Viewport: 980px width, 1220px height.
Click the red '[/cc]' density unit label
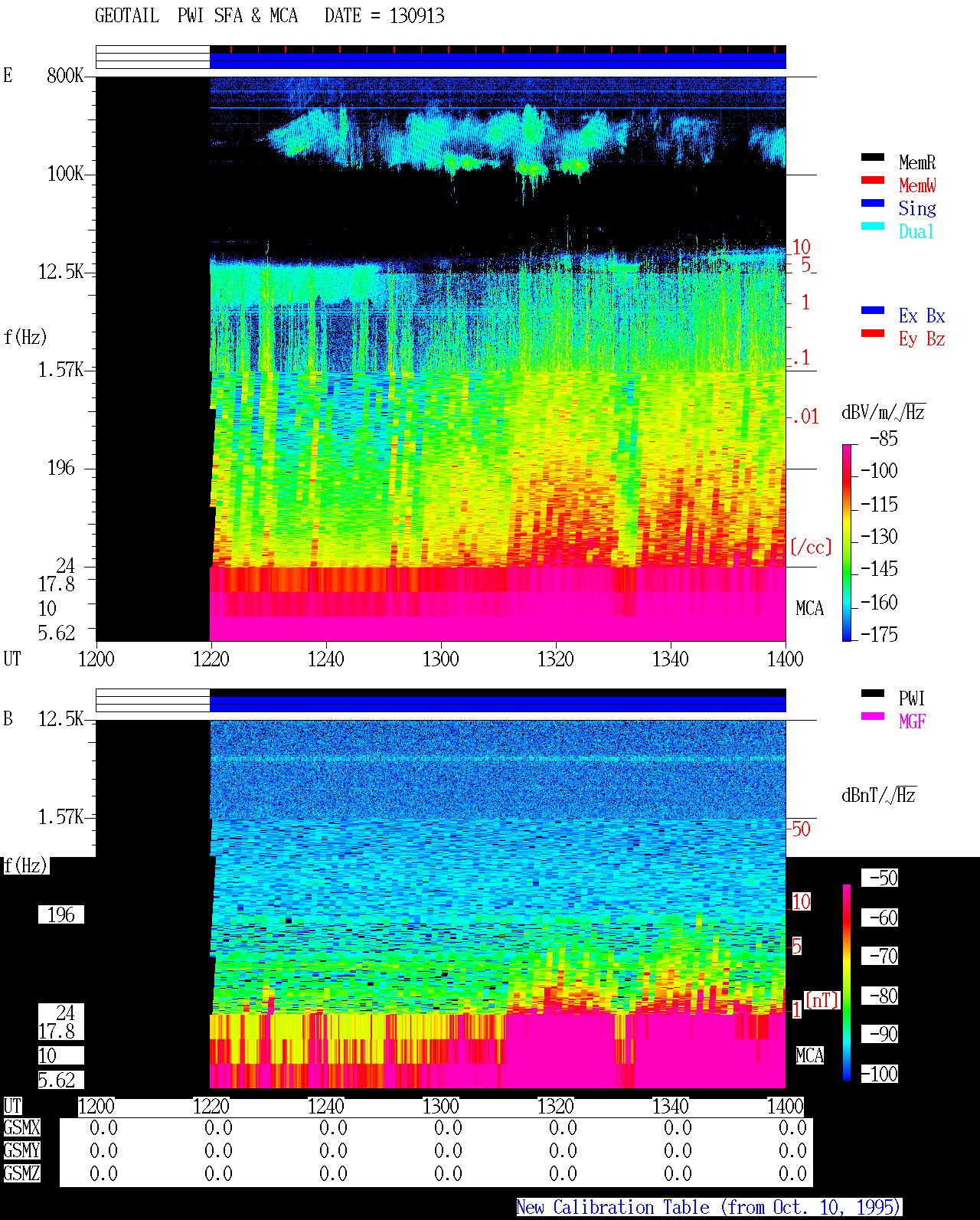coord(811,547)
